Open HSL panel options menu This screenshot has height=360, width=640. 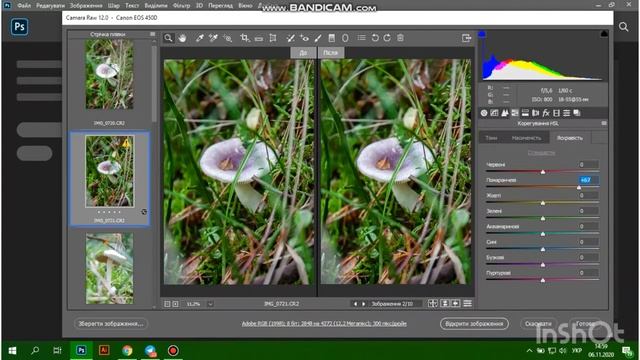604,123
